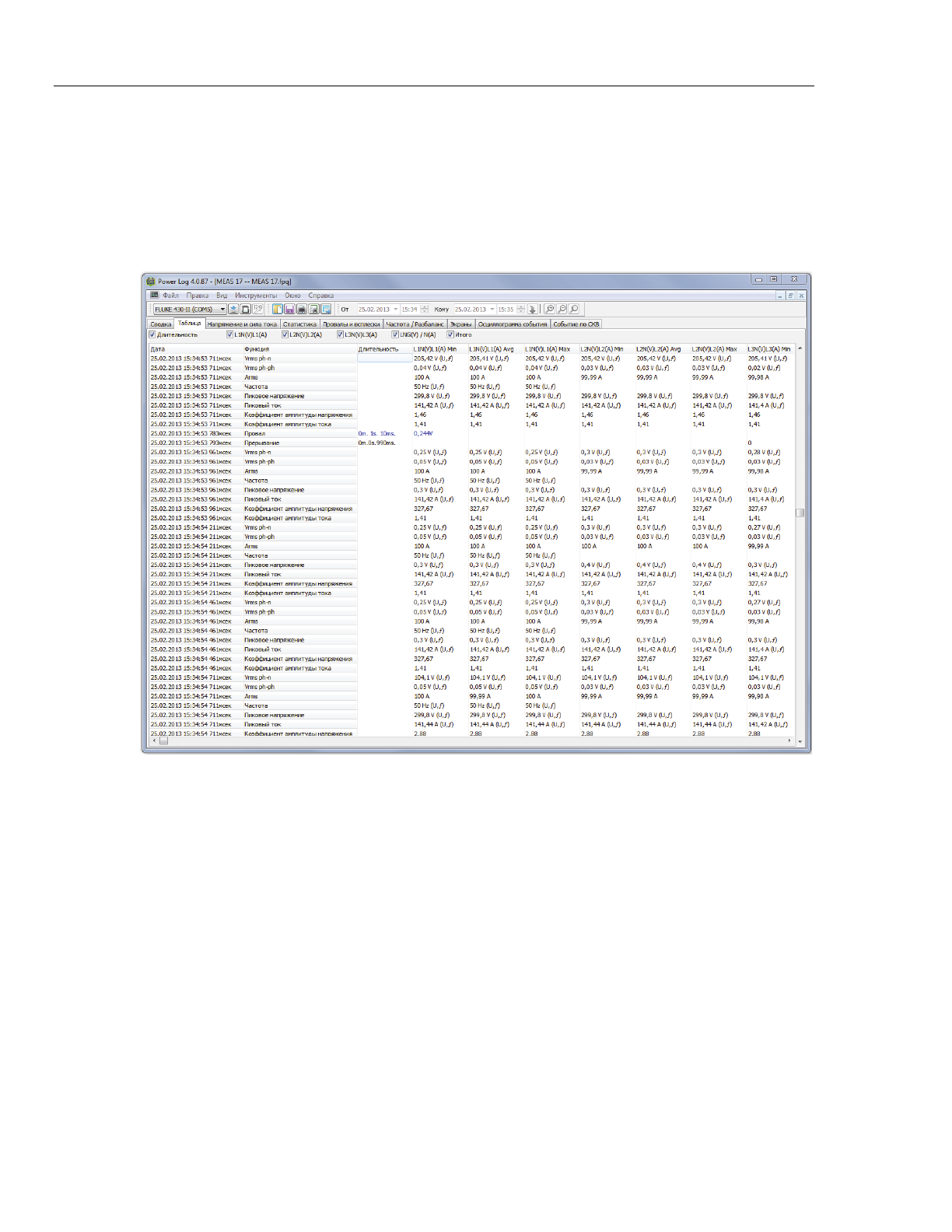Click the zoom out magnifier icon
952x1232 pixels.
pyautogui.click(x=562, y=310)
